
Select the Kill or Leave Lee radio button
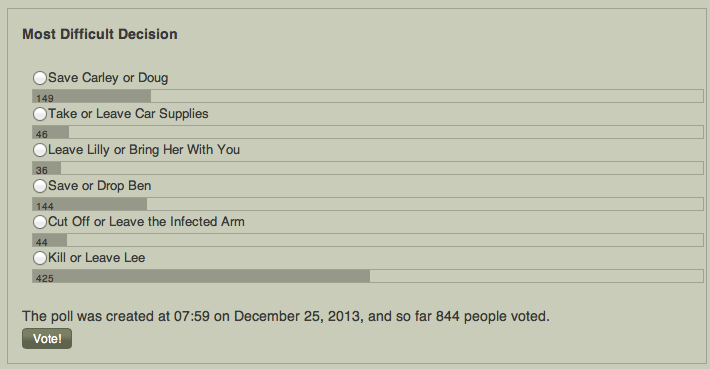tap(40, 258)
